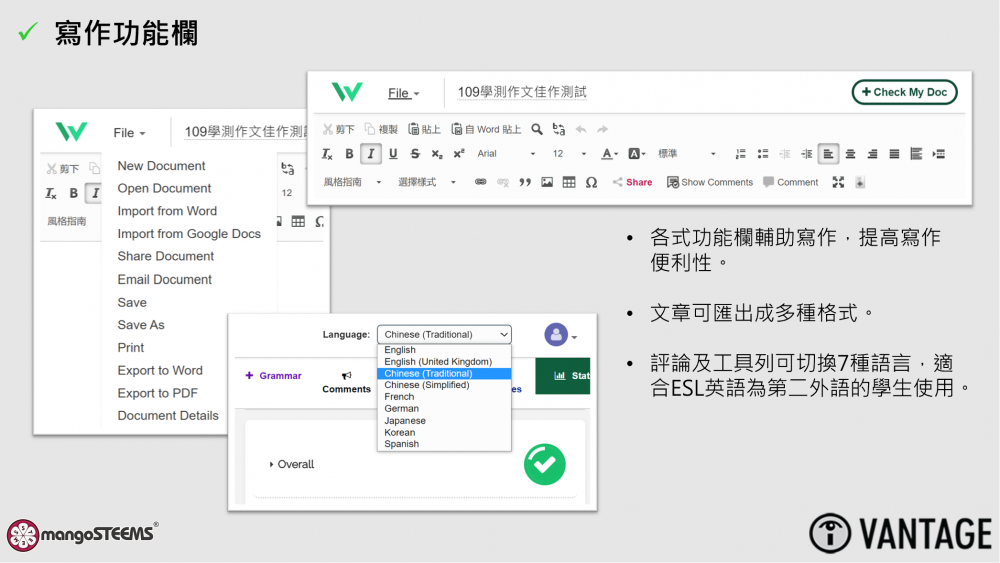Screen dimensions: 1000x563
Task: Insert special character with the Omega icon
Action: [591, 182]
